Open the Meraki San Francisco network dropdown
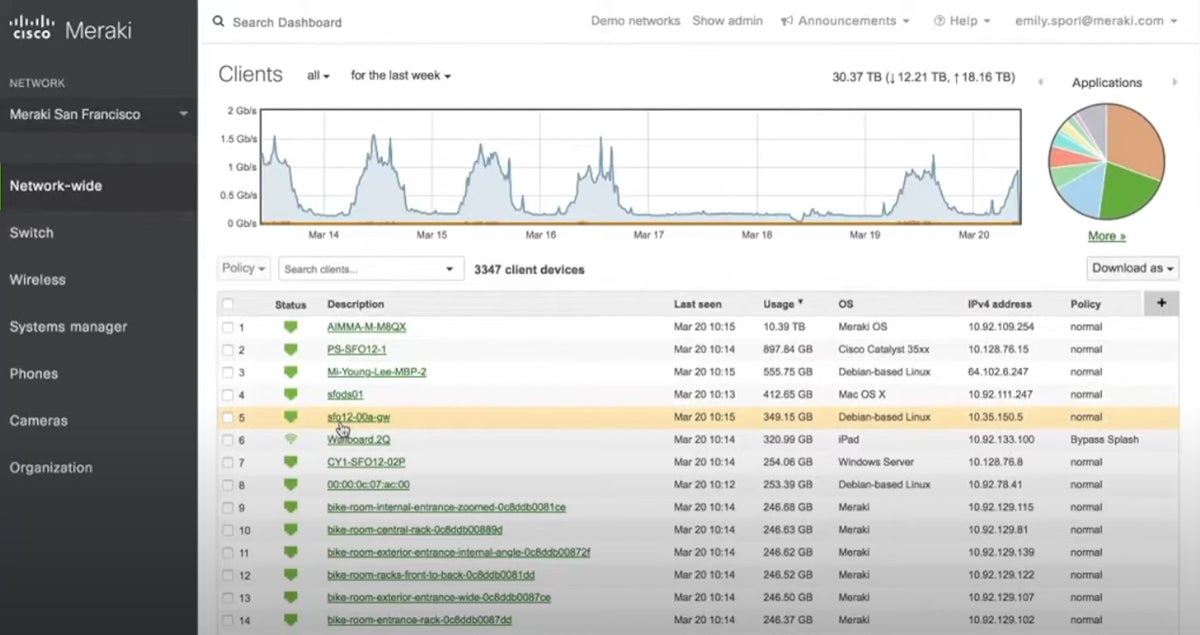 99,114
